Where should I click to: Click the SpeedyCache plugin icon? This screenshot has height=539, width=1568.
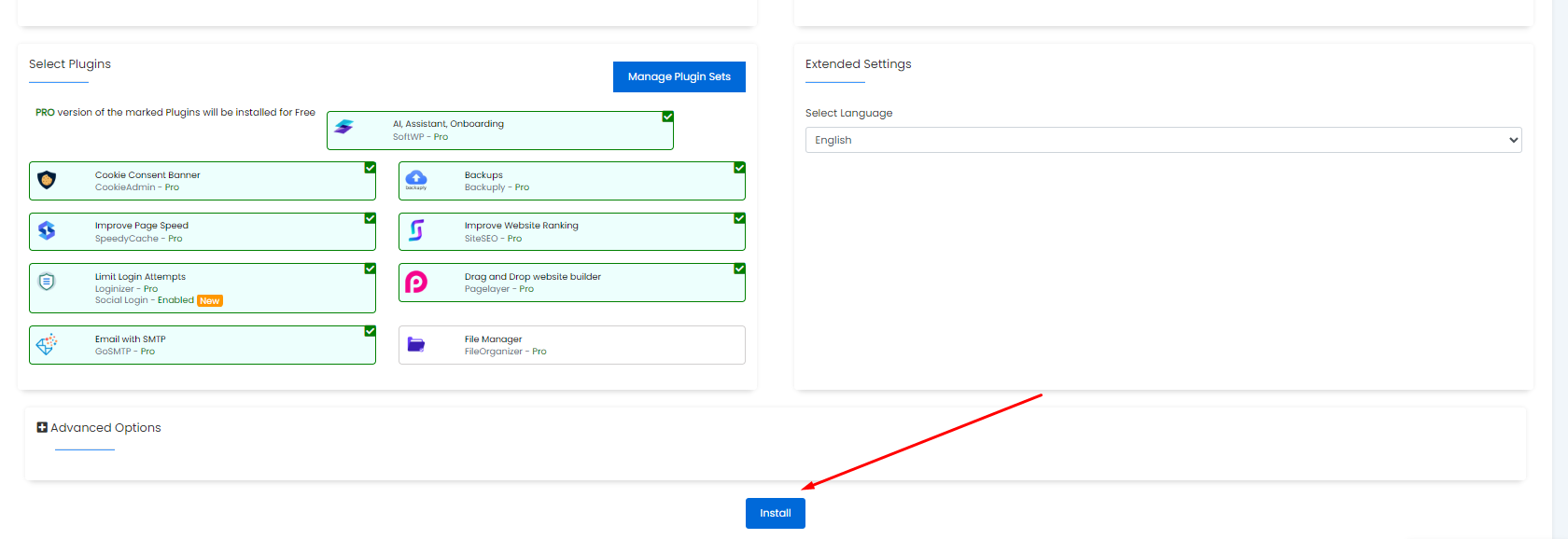click(47, 230)
